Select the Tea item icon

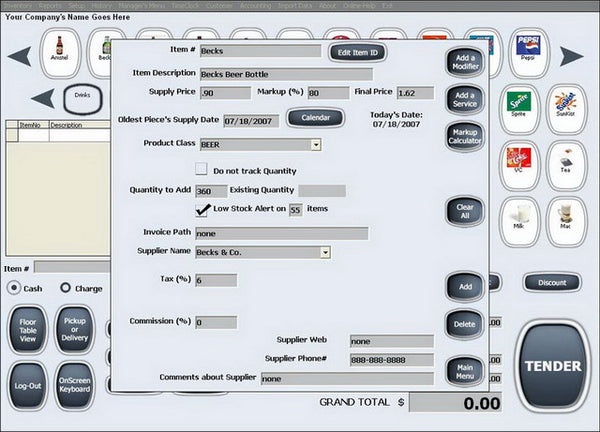click(566, 165)
